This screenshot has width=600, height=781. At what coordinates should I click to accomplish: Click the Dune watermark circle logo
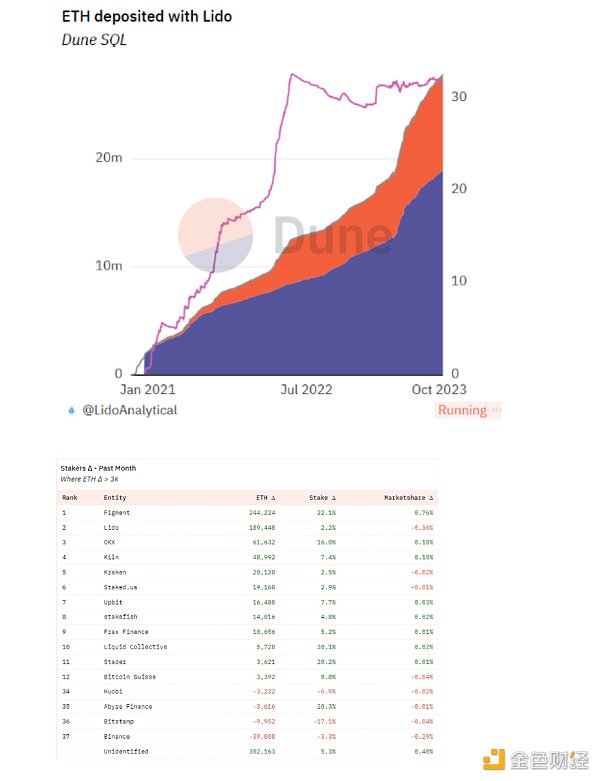click(x=215, y=235)
